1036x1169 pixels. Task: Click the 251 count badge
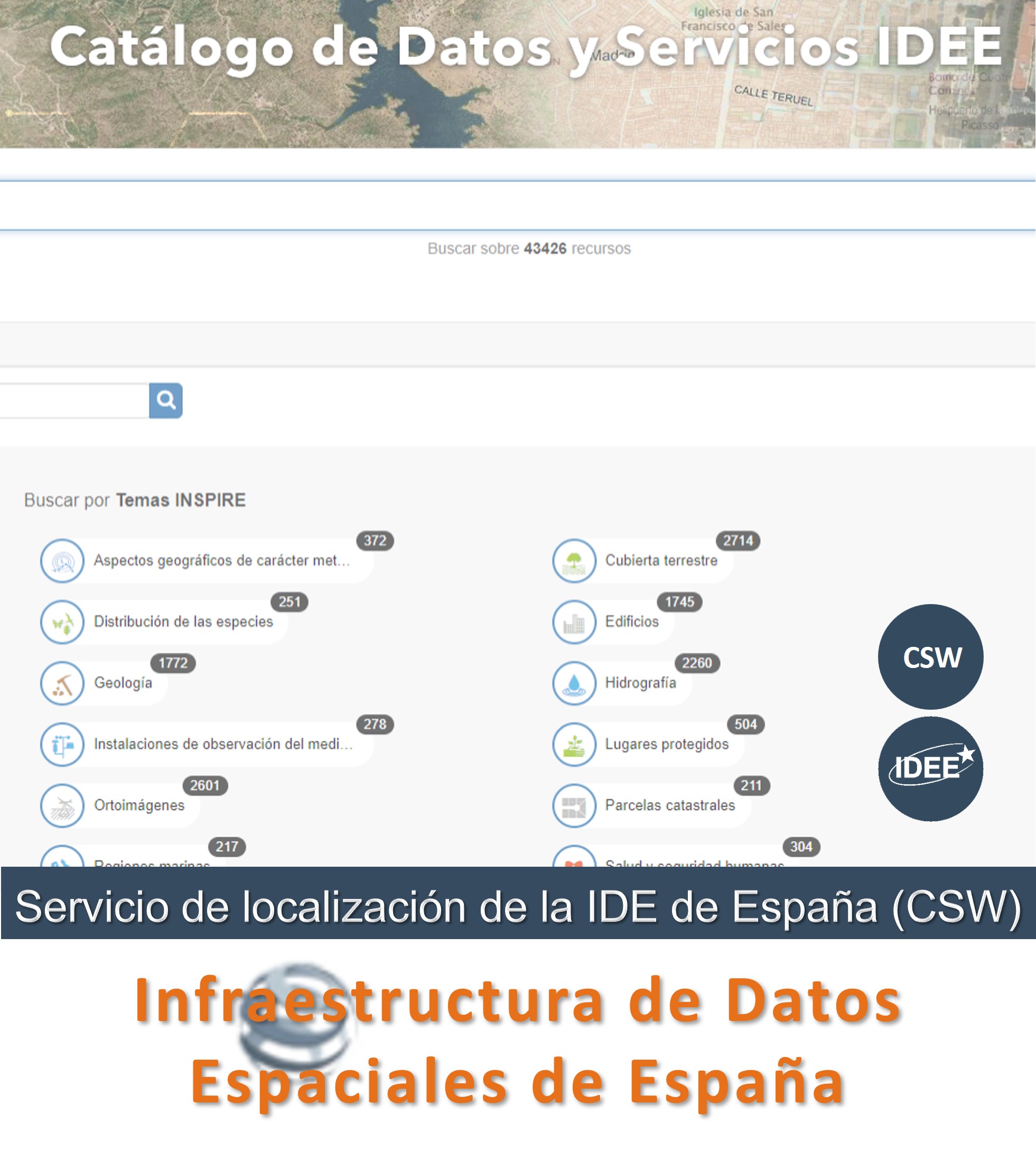pos(290,602)
